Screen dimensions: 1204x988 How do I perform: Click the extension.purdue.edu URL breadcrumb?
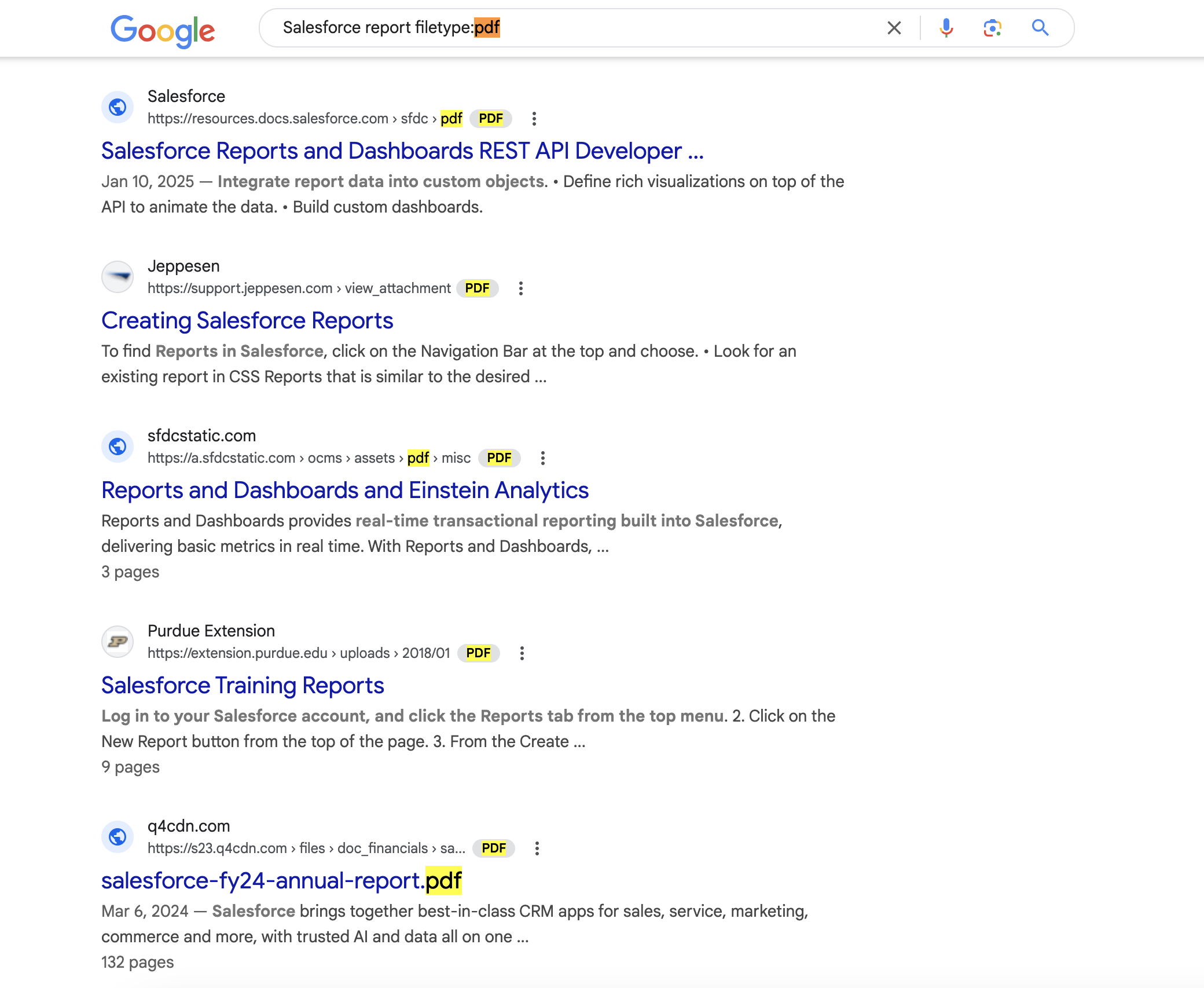point(299,653)
